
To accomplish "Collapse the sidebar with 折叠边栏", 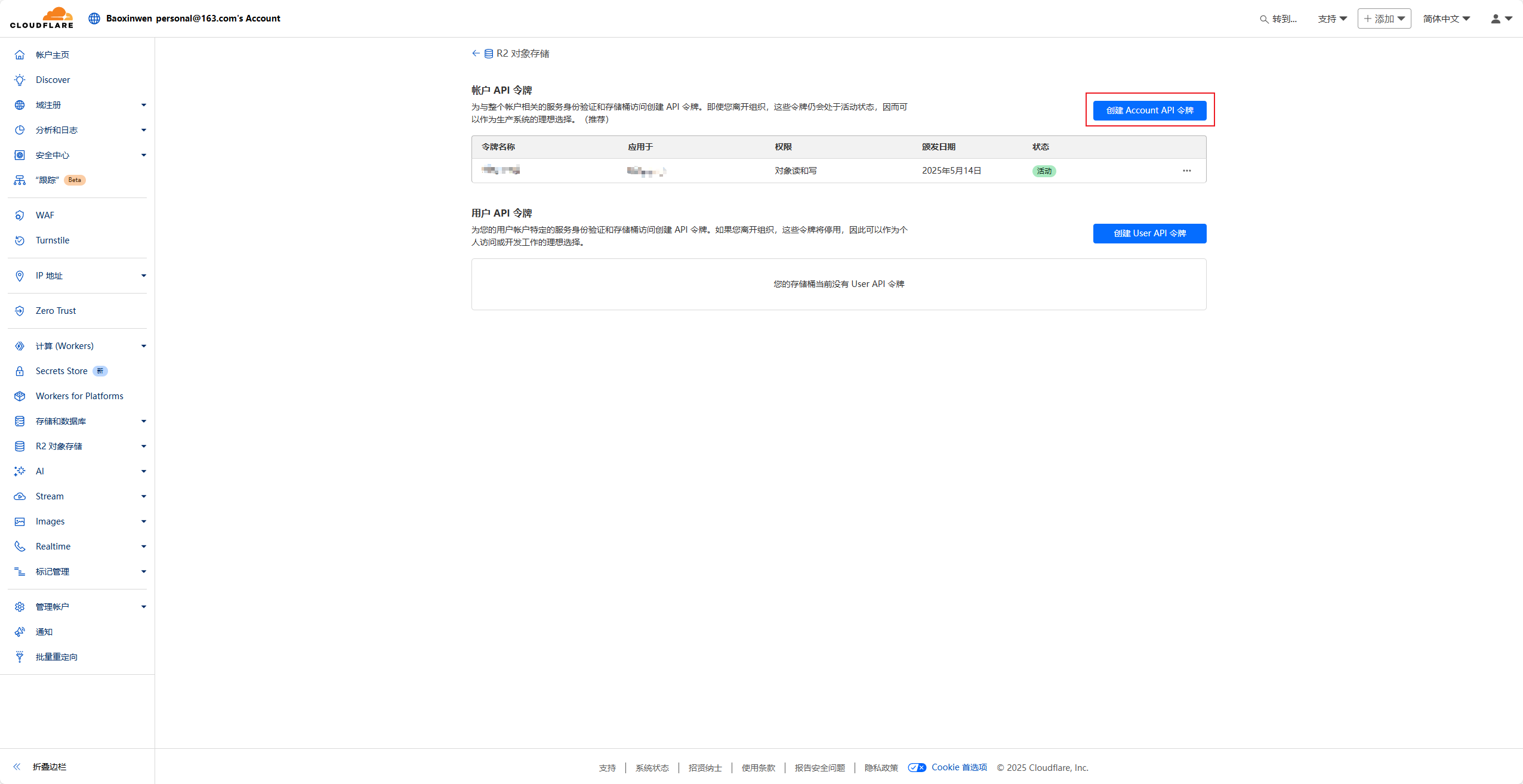I will point(41,767).
